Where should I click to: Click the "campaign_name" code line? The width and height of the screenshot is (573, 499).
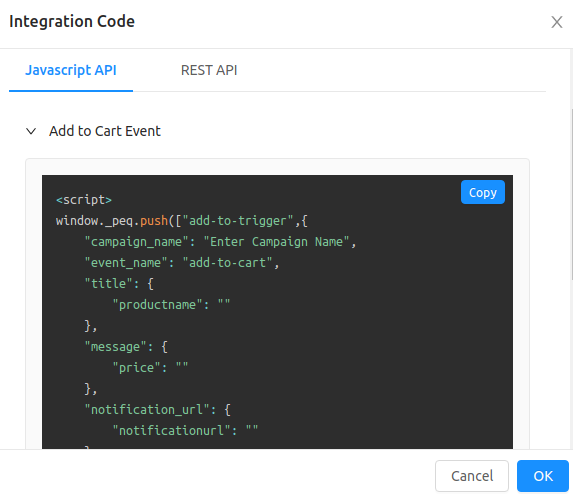tap(220, 242)
